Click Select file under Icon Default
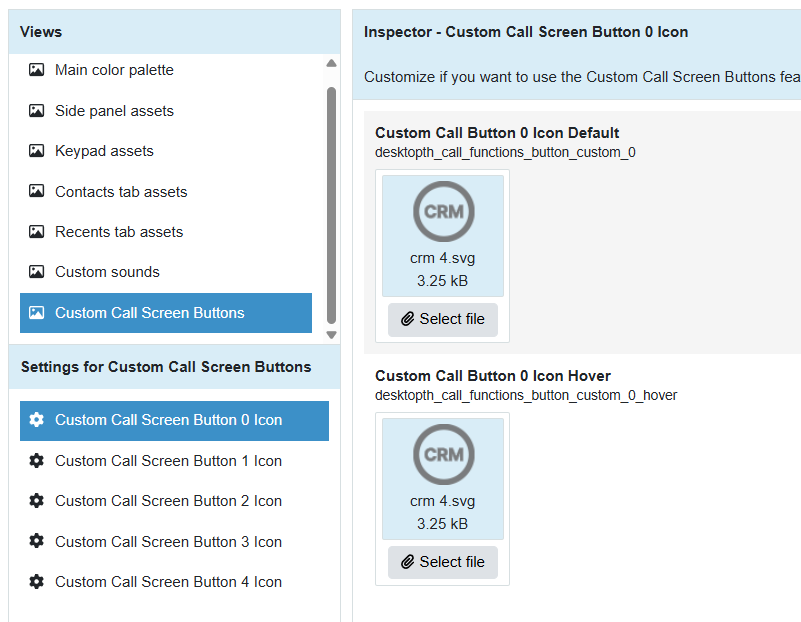 coord(442,320)
